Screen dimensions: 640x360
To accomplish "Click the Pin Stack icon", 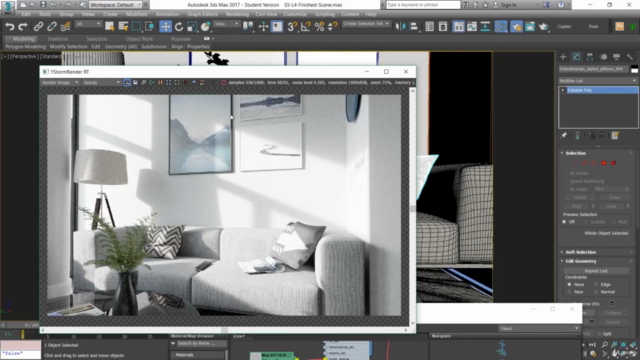I will (x=564, y=136).
